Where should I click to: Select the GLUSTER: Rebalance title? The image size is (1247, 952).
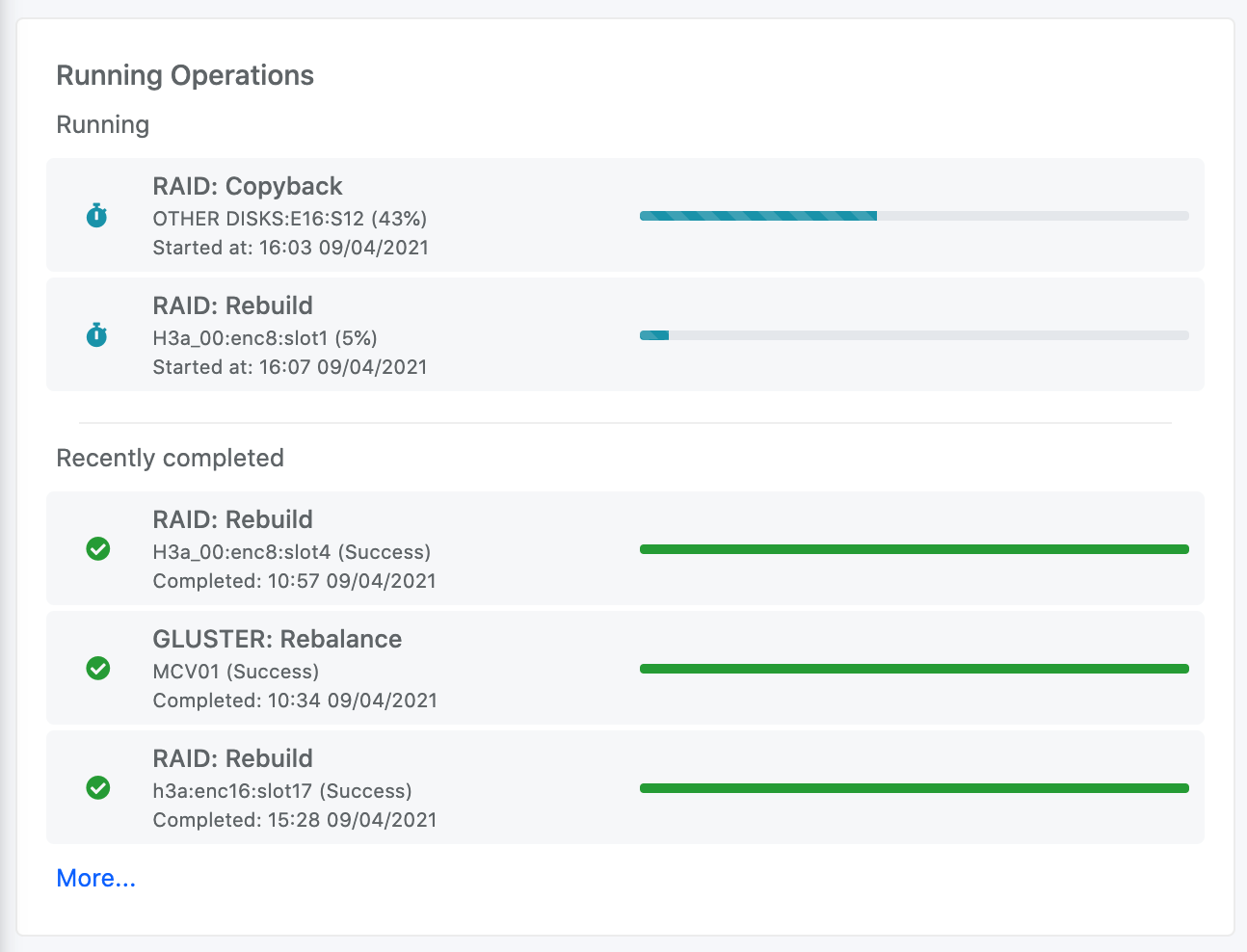[x=277, y=639]
